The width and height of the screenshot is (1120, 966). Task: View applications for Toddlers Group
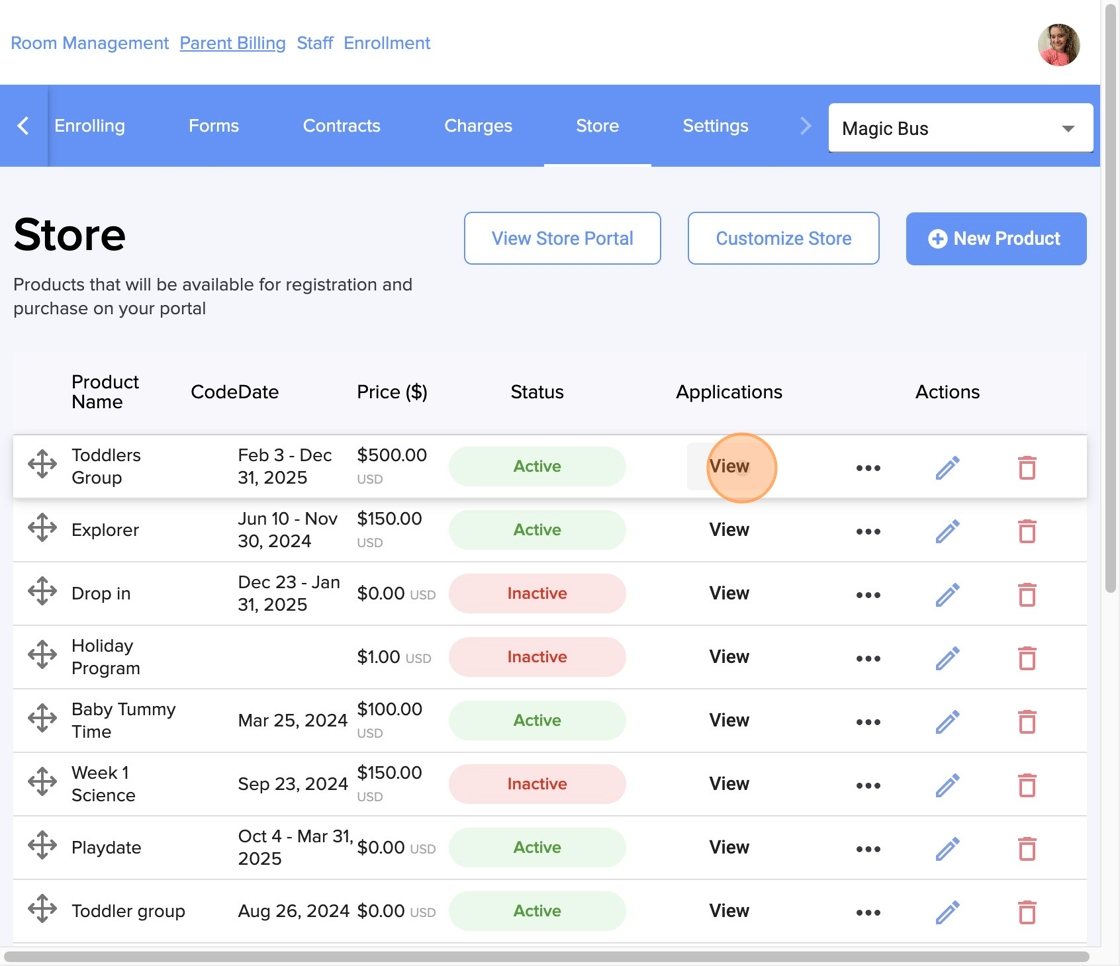click(729, 466)
